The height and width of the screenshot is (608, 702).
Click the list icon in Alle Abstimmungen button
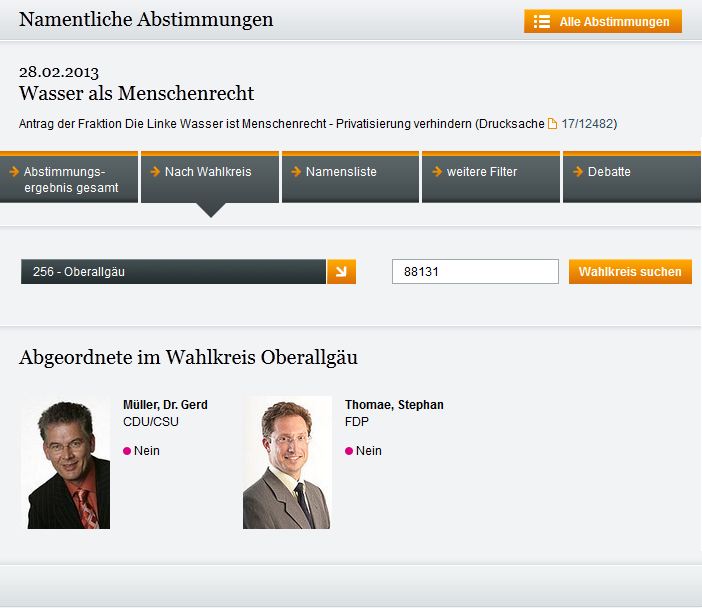click(541, 21)
